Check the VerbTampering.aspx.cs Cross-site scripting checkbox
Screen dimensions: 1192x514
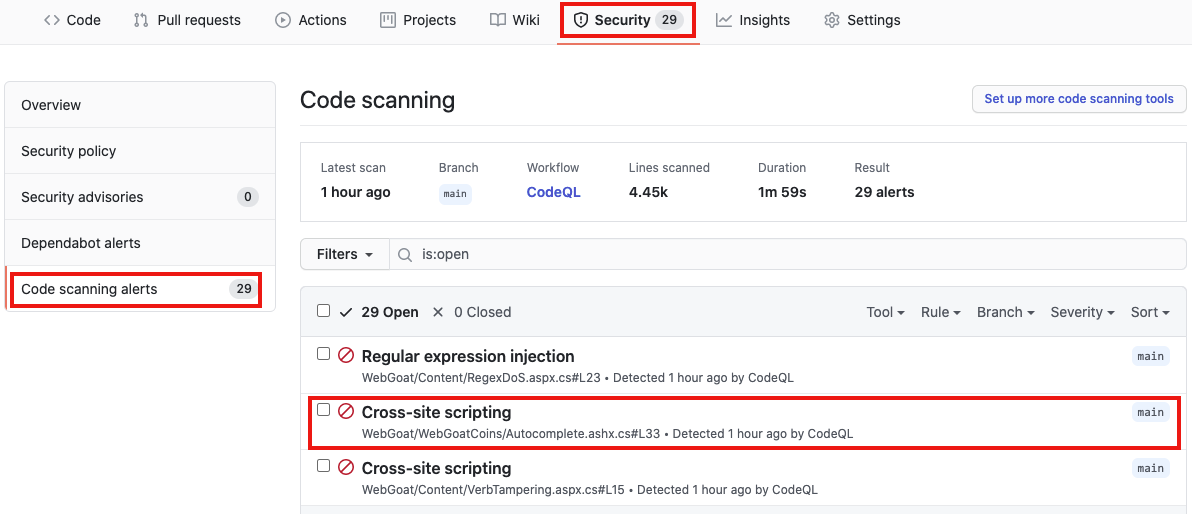[324, 465]
